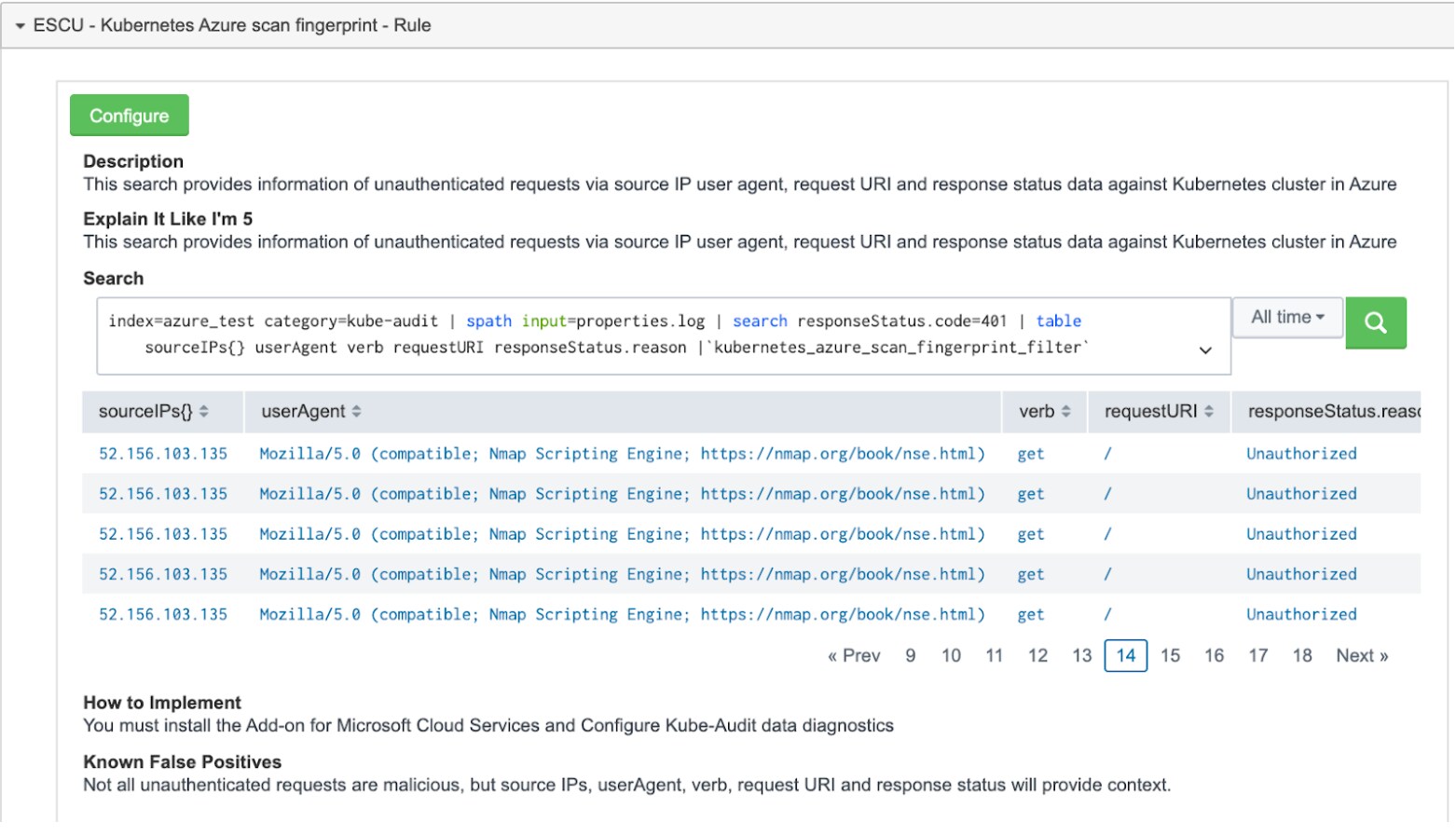Sort by userAgent column arrows
This screenshot has height=835, width=1456.
[356, 411]
